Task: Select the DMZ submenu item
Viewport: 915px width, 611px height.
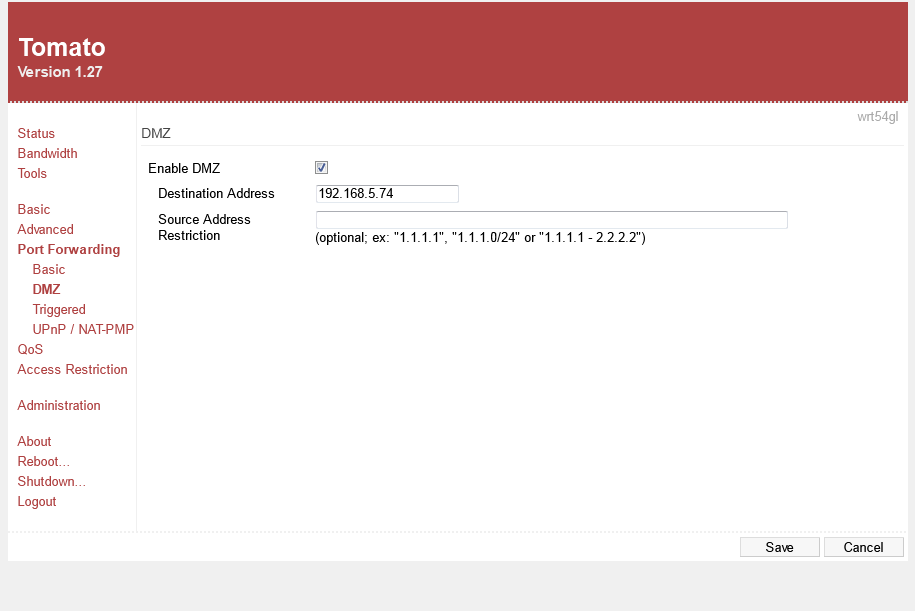Action: pos(46,290)
